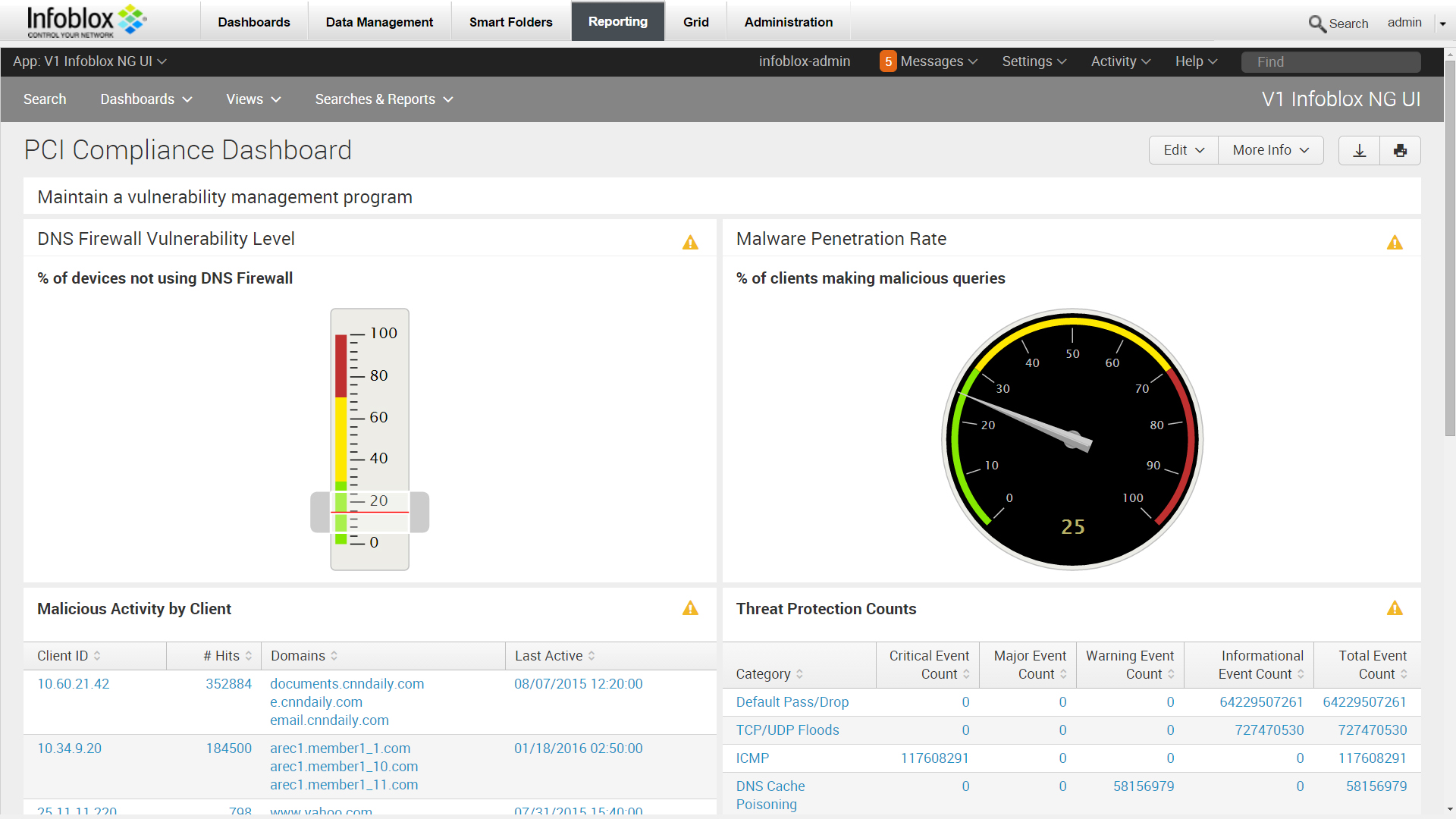Click Malware Penetration Rate warning triangle
1456x819 pixels.
1395,243
